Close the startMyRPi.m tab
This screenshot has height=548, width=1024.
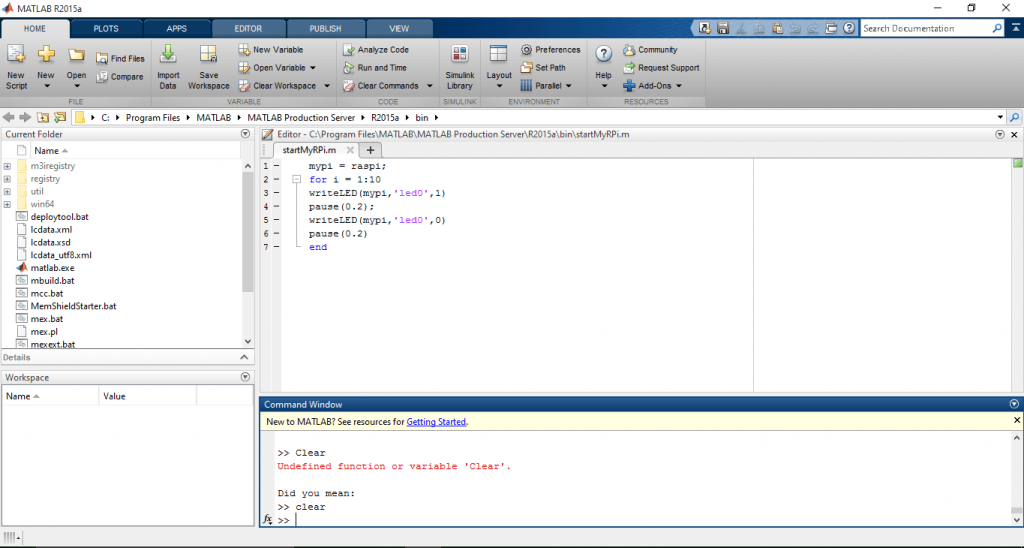pos(350,150)
